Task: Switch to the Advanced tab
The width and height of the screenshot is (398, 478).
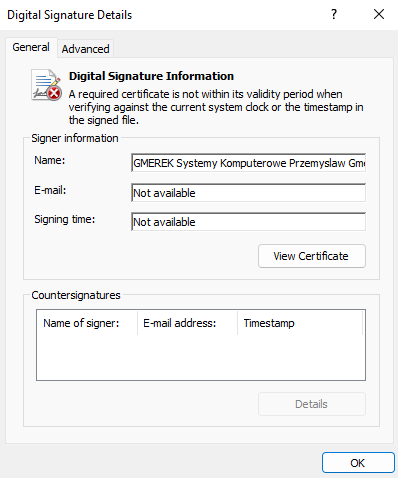Action: click(x=85, y=49)
